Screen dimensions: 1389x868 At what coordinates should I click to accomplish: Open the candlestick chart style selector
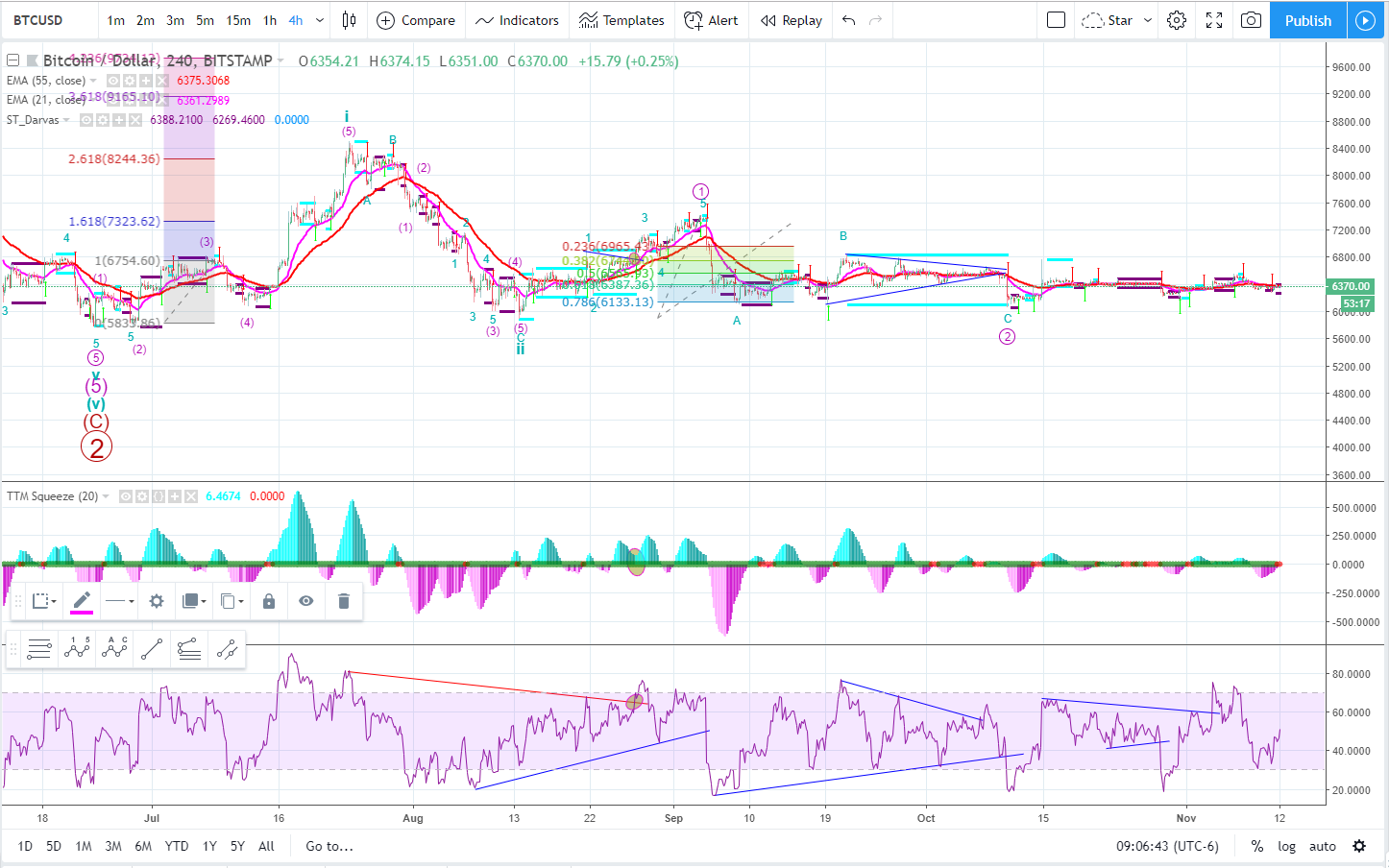pos(350,20)
